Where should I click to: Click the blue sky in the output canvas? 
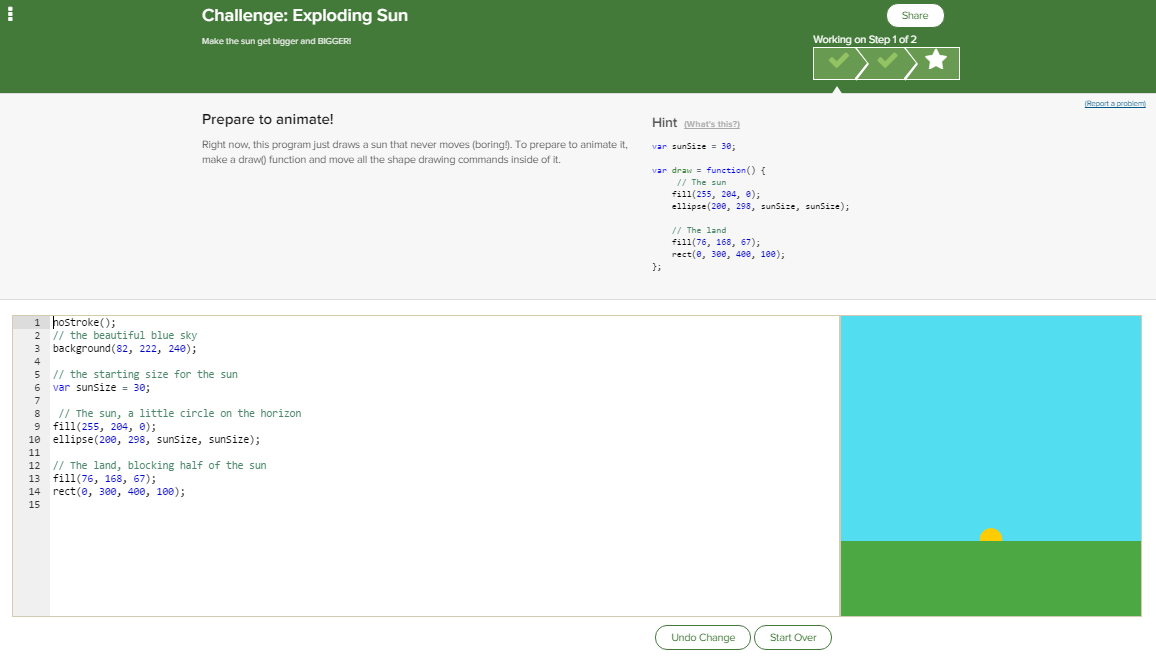[990, 420]
